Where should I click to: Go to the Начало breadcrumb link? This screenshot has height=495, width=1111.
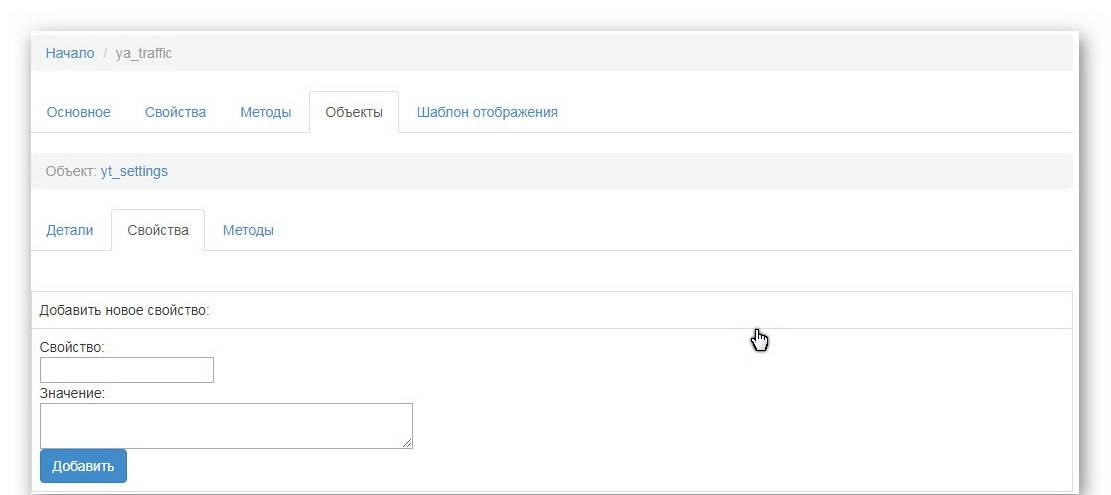[x=70, y=53]
